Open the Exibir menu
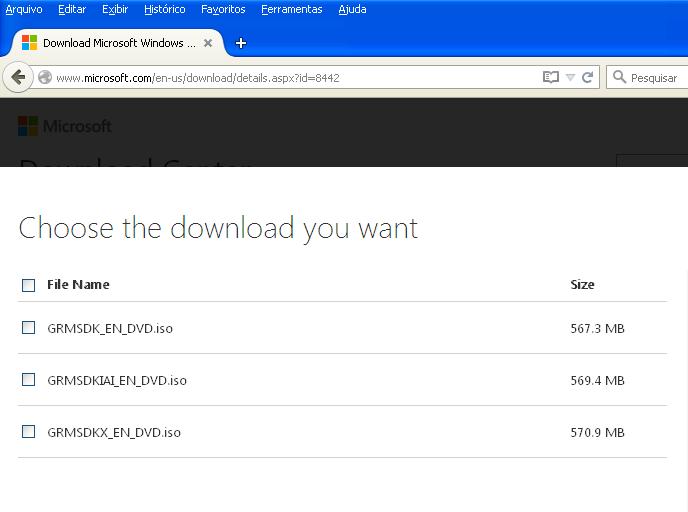The width and height of the screenshot is (688, 512). point(115,9)
